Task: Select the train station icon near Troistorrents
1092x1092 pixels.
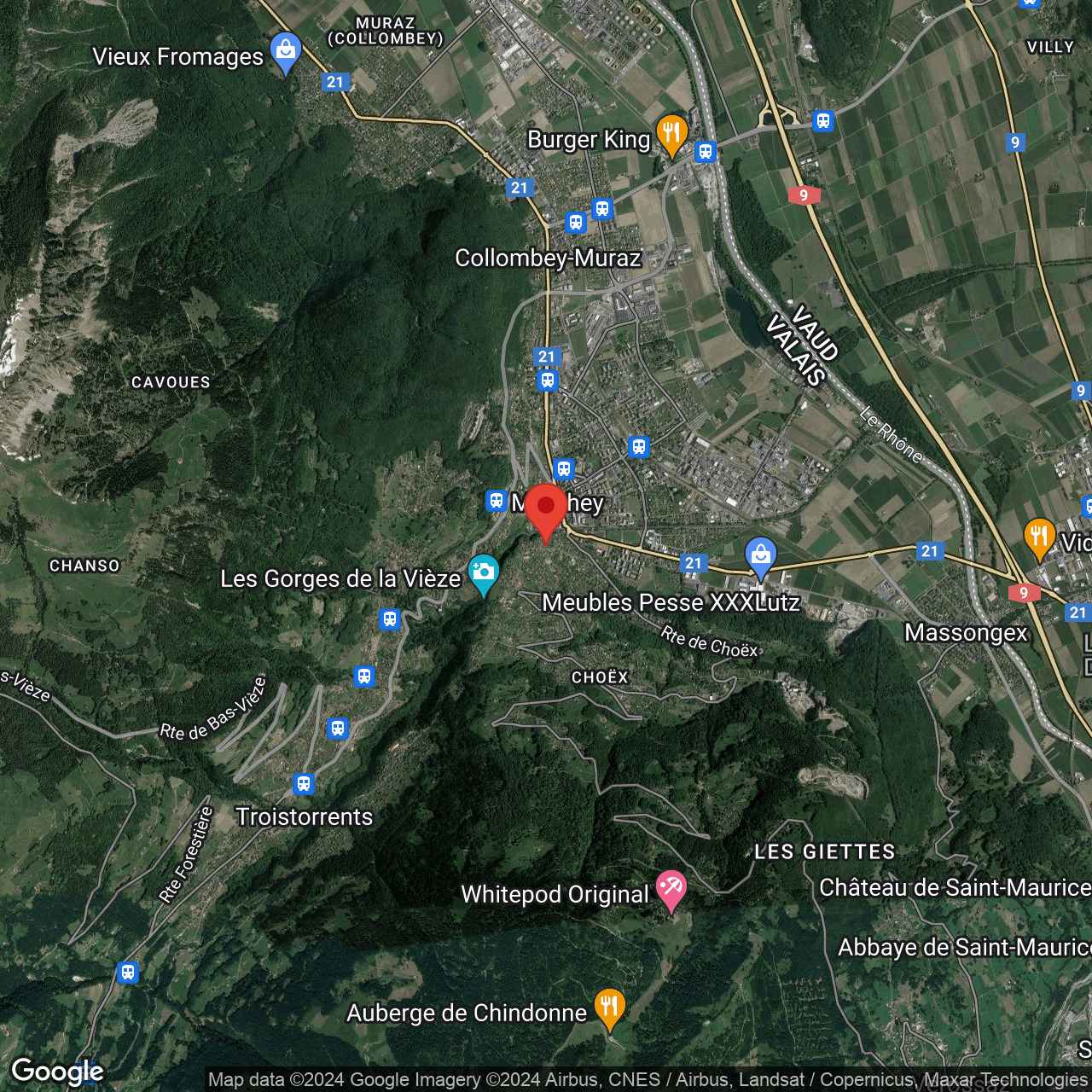Action: 304,783
